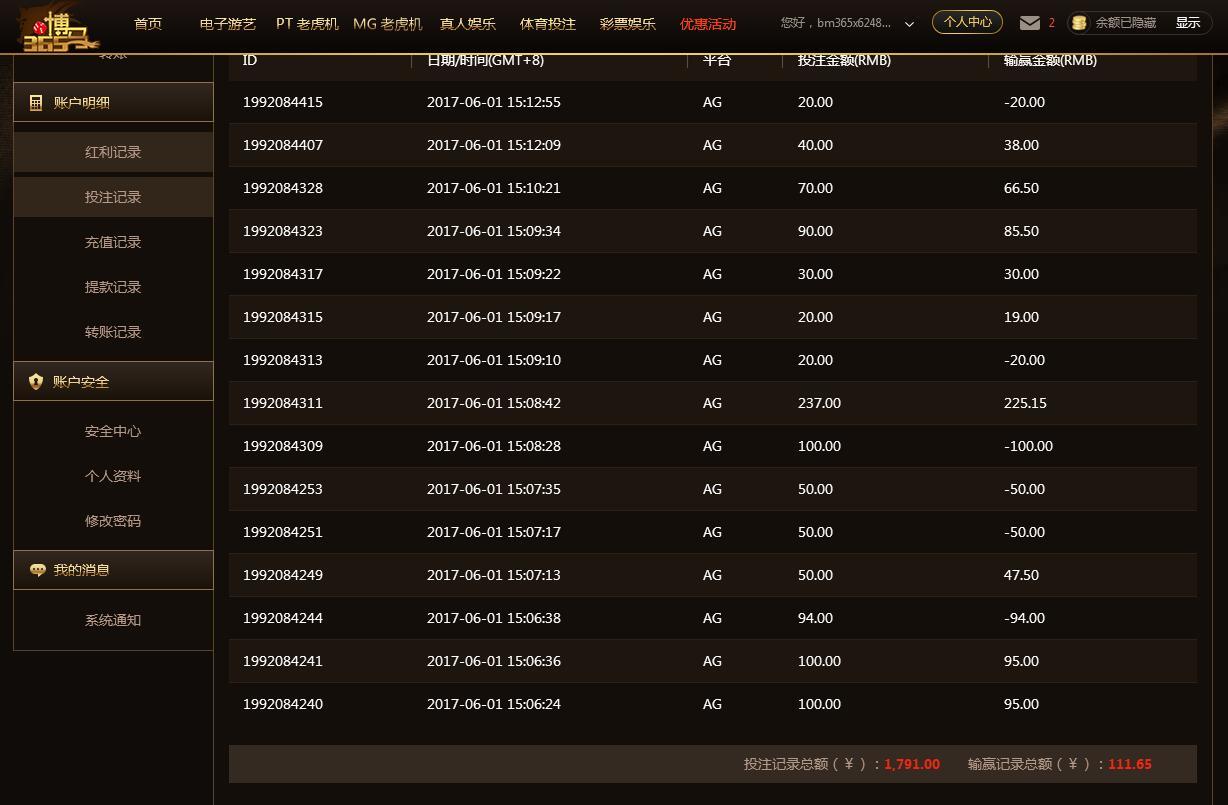This screenshot has height=805, width=1228.
Task: Click the shield icon beside 账户安全
Action: pos(36,381)
